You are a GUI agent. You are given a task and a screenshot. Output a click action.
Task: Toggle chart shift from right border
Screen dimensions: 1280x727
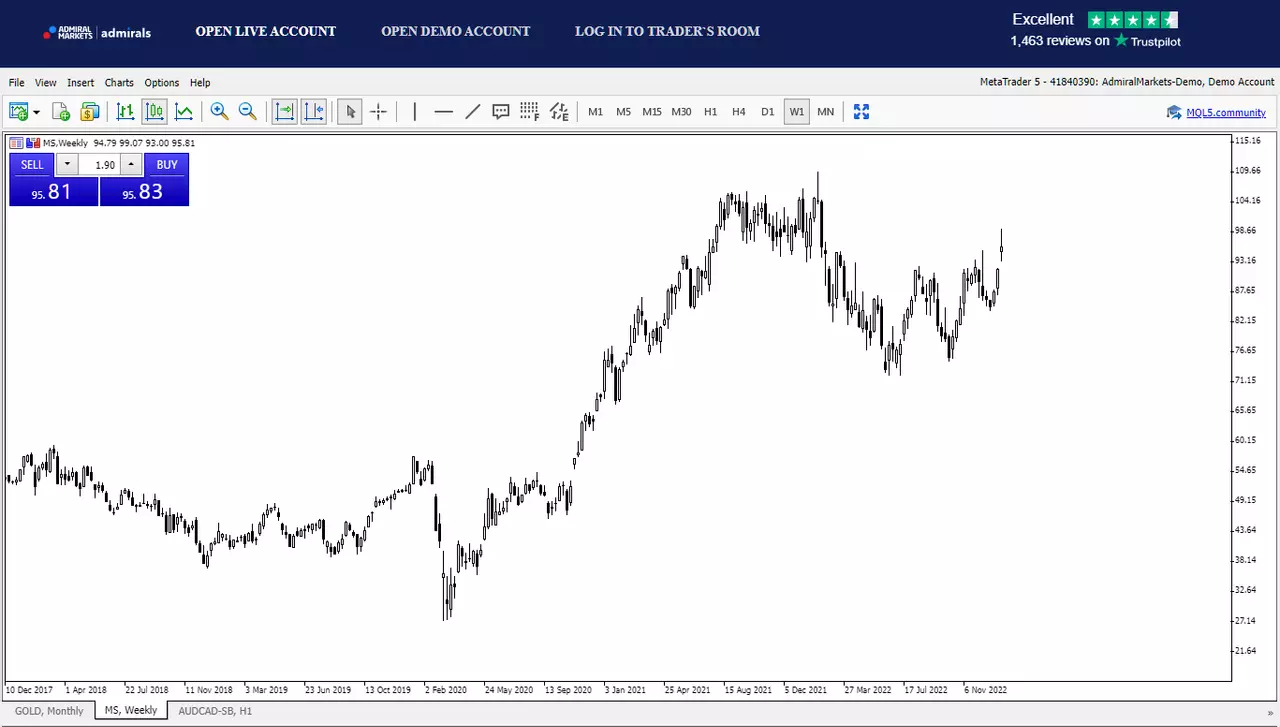tap(314, 112)
